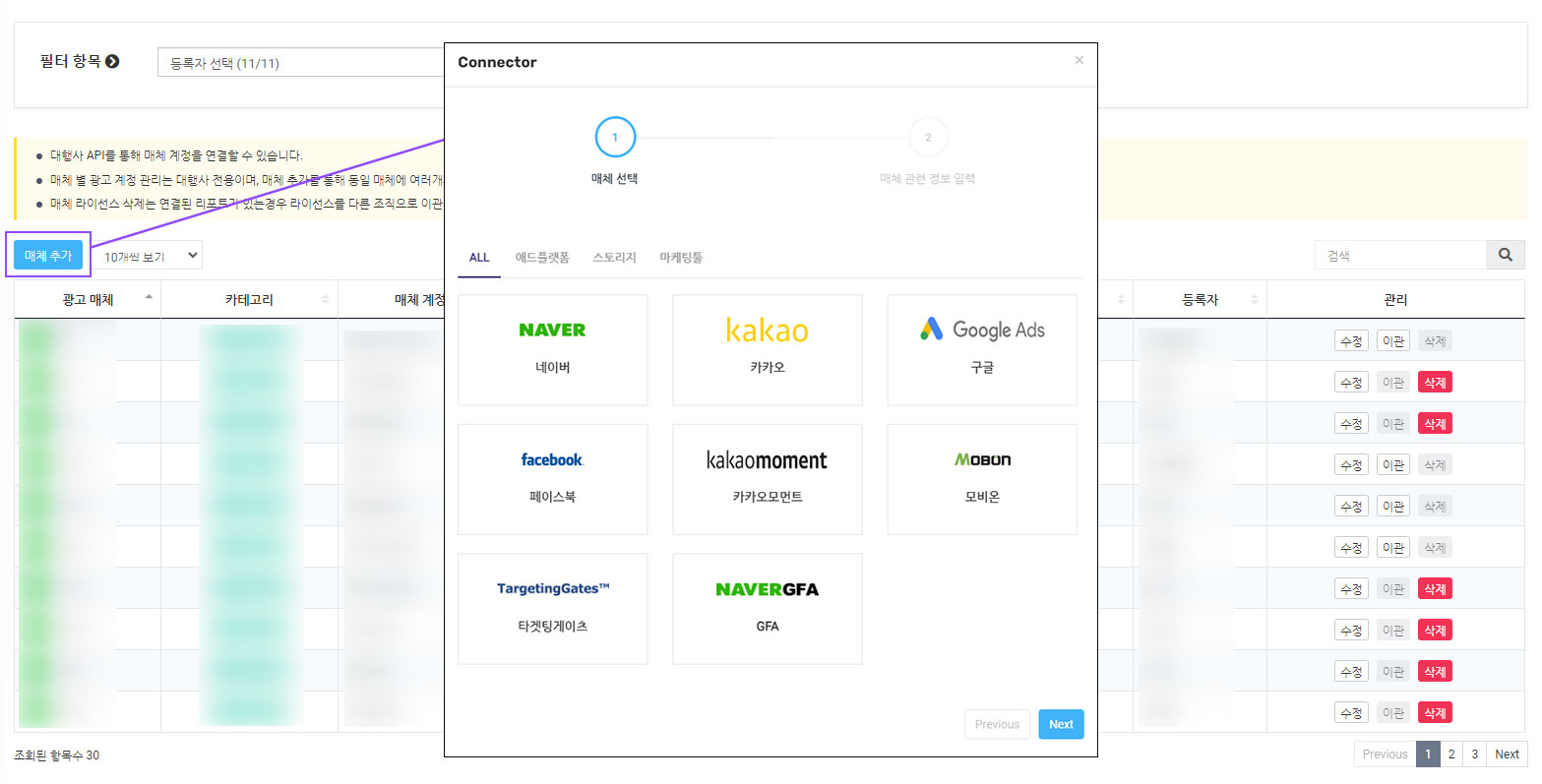
Task: Click the arrow icon beside 필터 항목
Action: pos(112,61)
